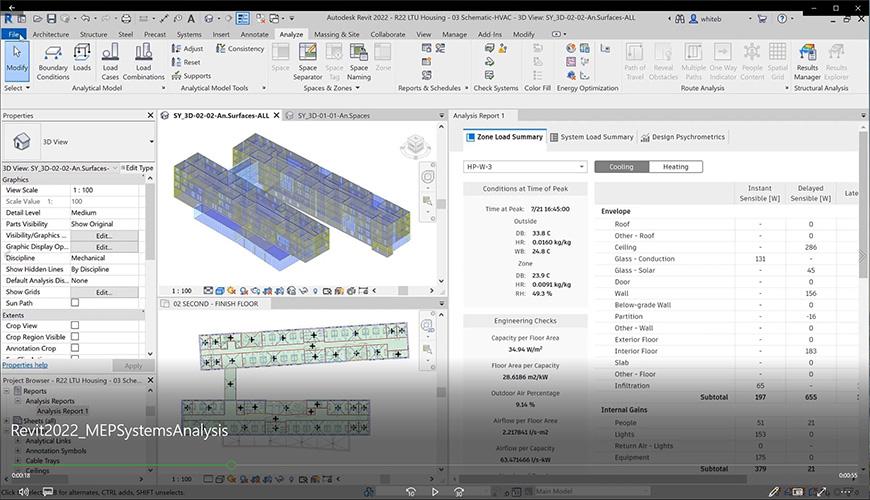Image resolution: width=870 pixels, height=500 pixels.
Task: Click the steering wheel navigation icon in 3D view
Action: [x=428, y=177]
